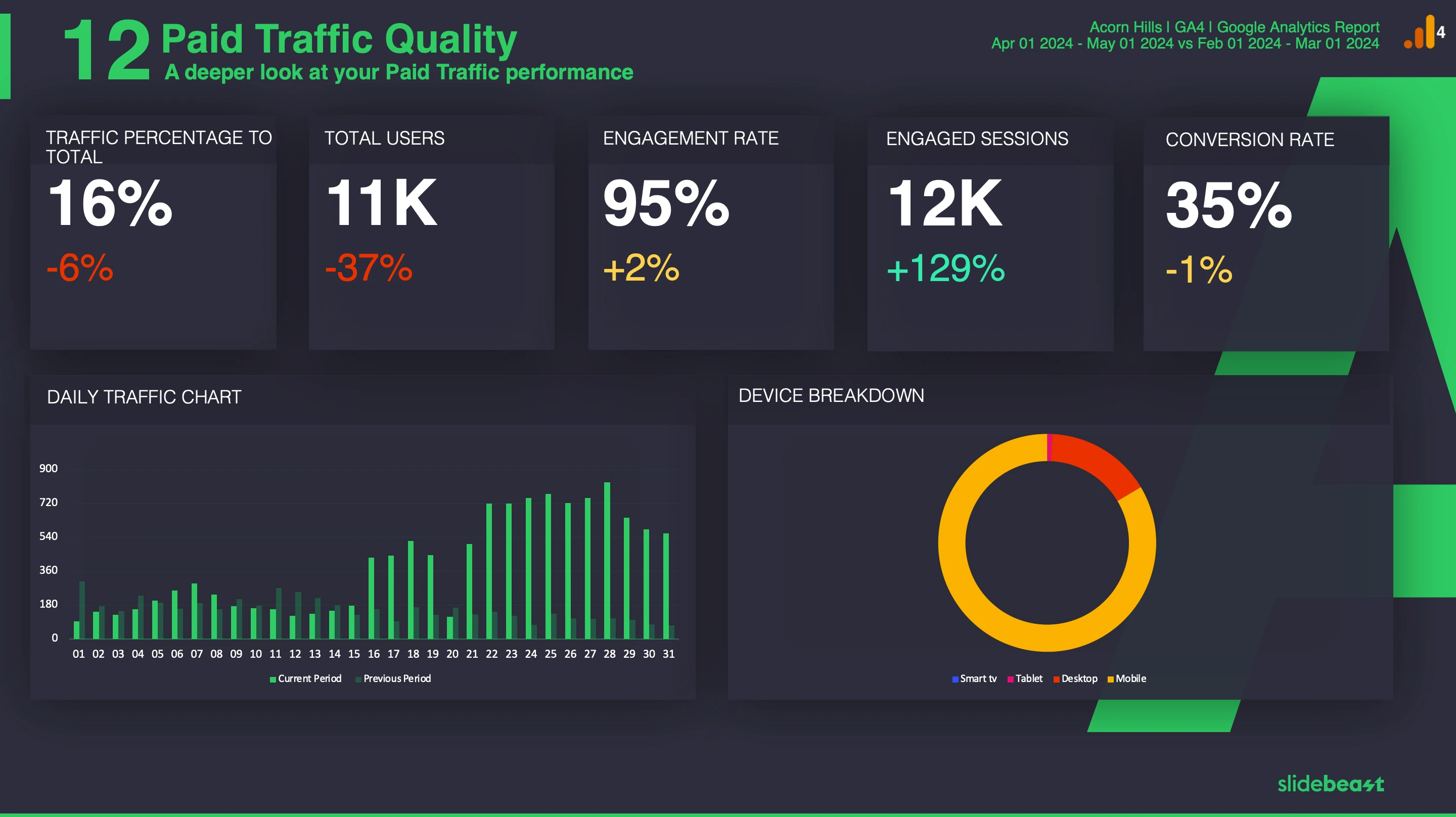This screenshot has height=817, width=1456.
Task: Click the '+2%' change value
Action: click(x=641, y=267)
